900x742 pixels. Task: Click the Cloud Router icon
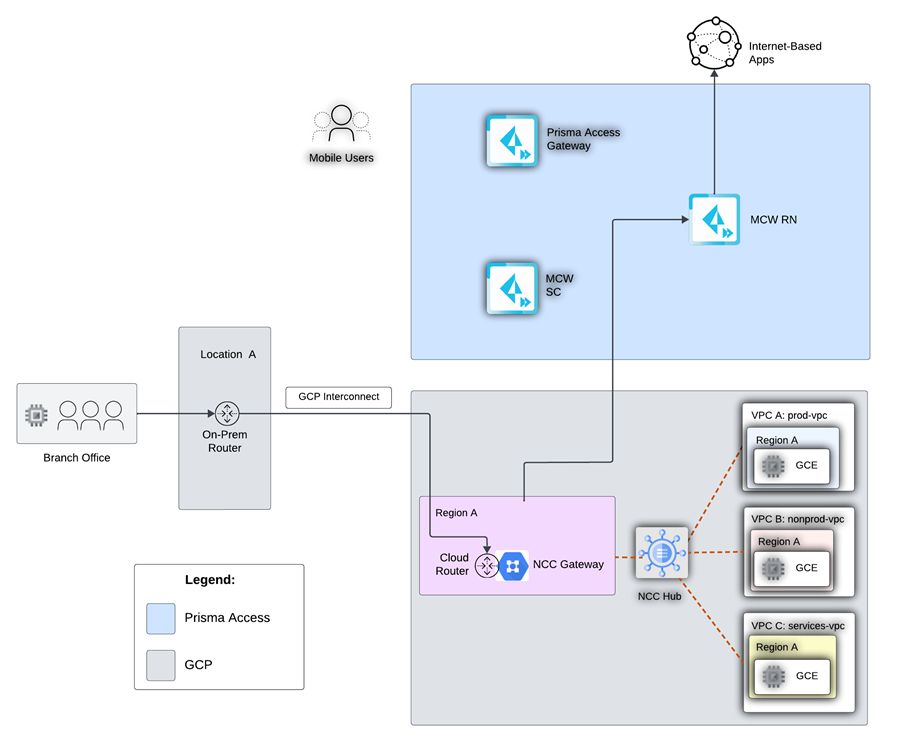(487, 566)
